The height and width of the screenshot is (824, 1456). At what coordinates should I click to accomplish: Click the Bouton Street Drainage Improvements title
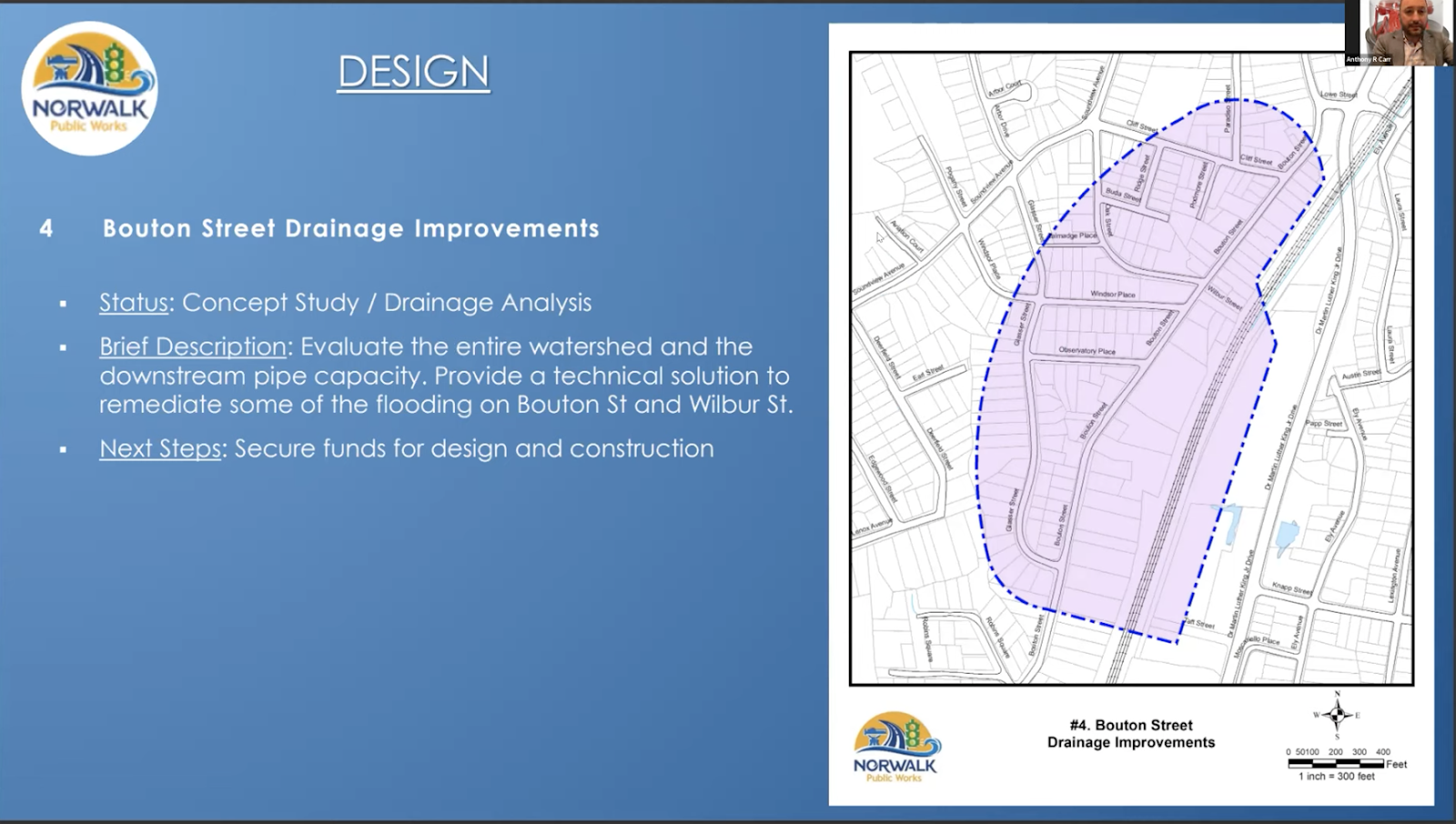pos(351,228)
